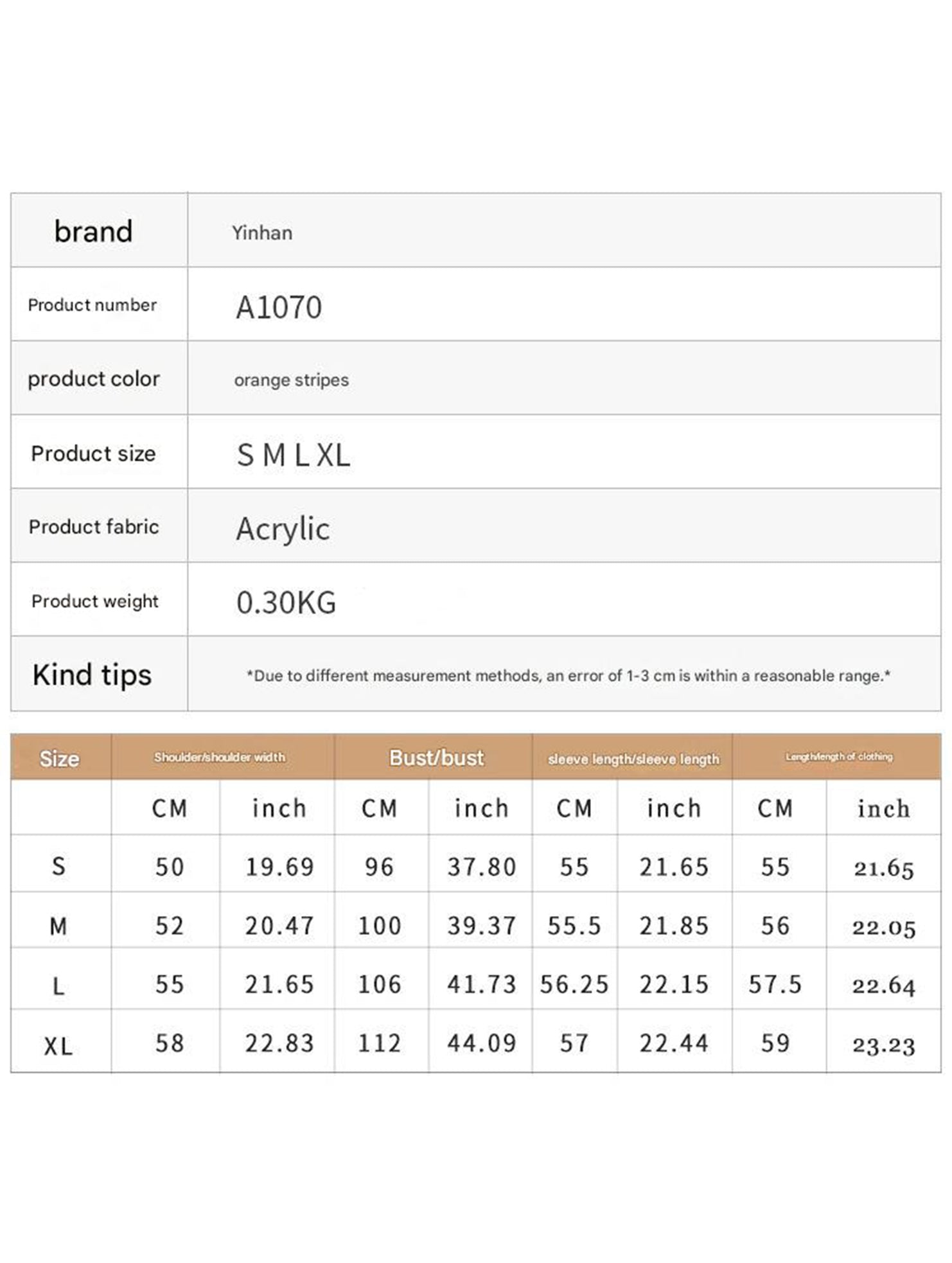Click the 0.30KG product weight
Image resolution: width=952 pixels, height=1263 pixels.
pos(286,603)
